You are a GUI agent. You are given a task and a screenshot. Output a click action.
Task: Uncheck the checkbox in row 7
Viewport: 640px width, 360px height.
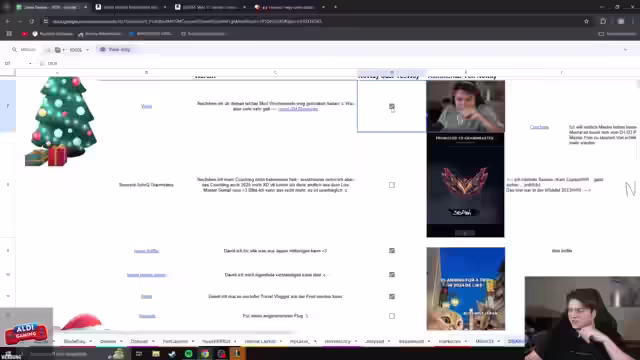392,106
